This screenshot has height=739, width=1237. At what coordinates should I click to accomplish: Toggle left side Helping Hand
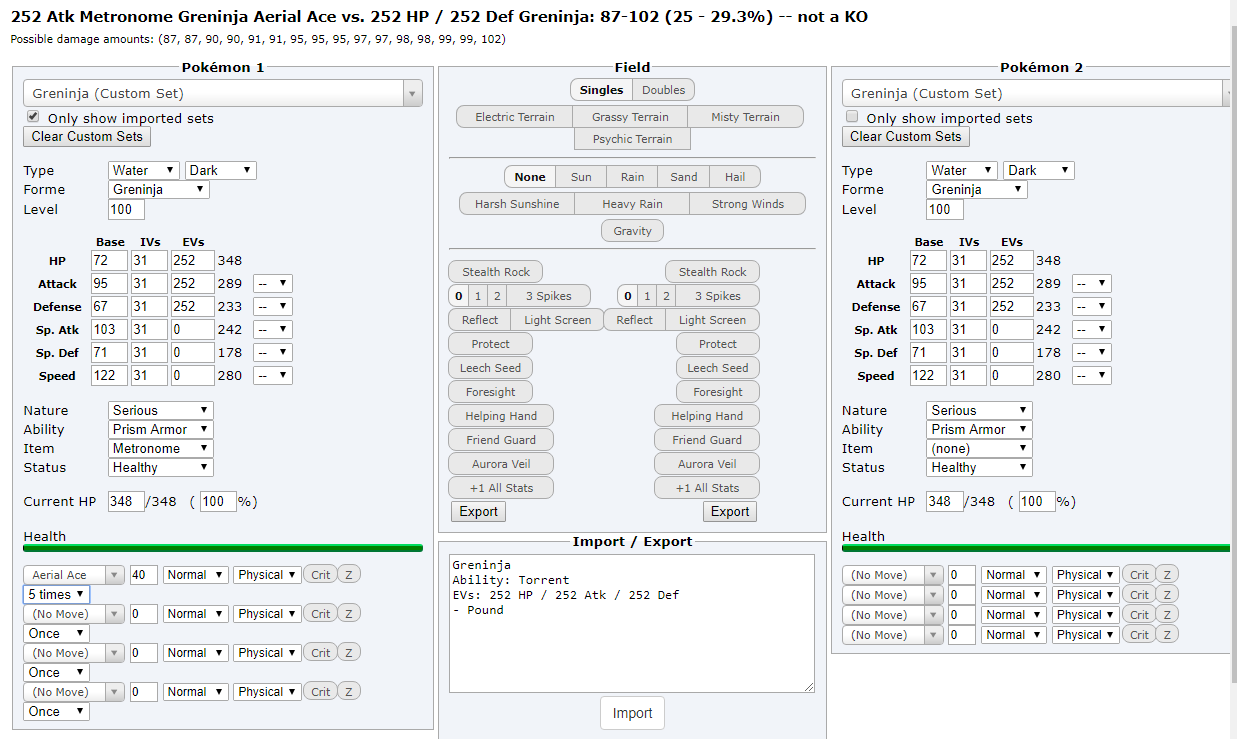501,415
